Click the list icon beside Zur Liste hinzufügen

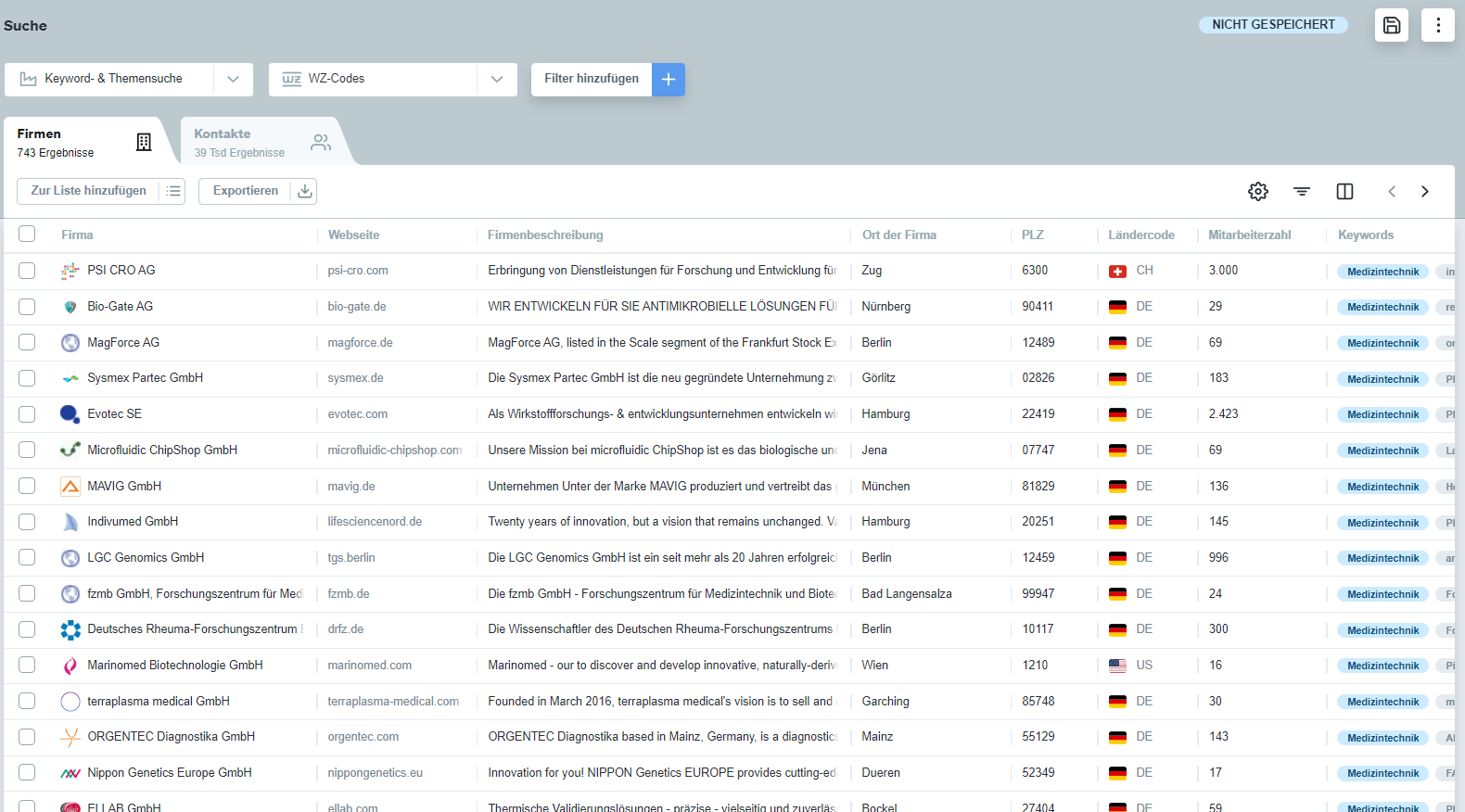click(172, 191)
